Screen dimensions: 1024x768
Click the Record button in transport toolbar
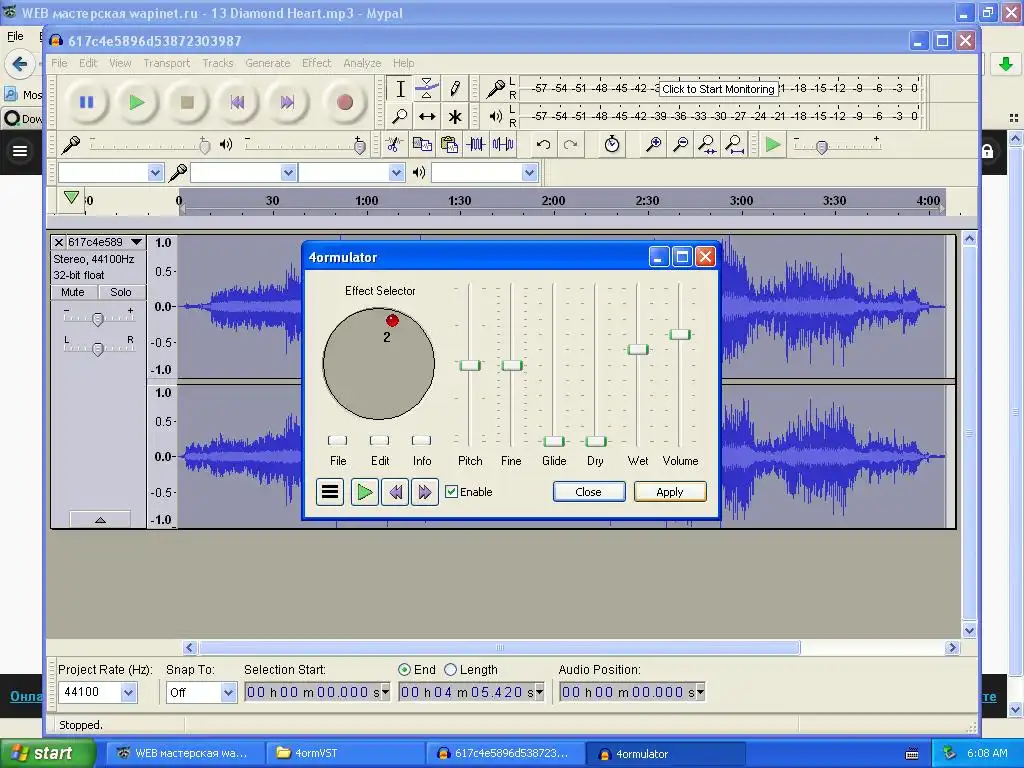345,102
